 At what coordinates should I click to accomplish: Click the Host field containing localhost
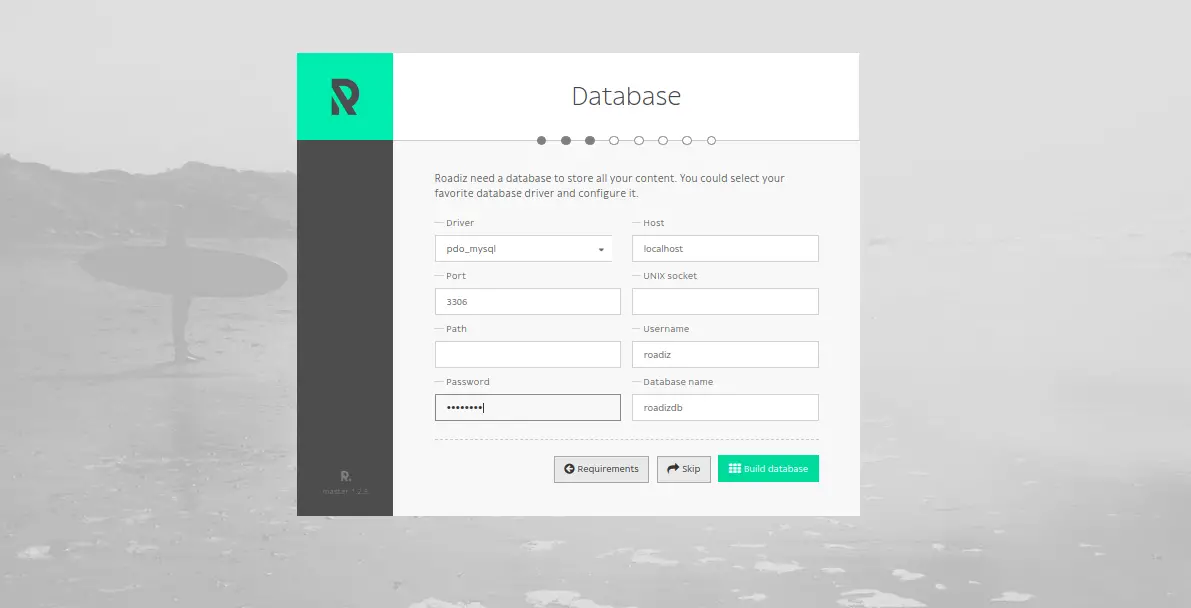point(725,249)
